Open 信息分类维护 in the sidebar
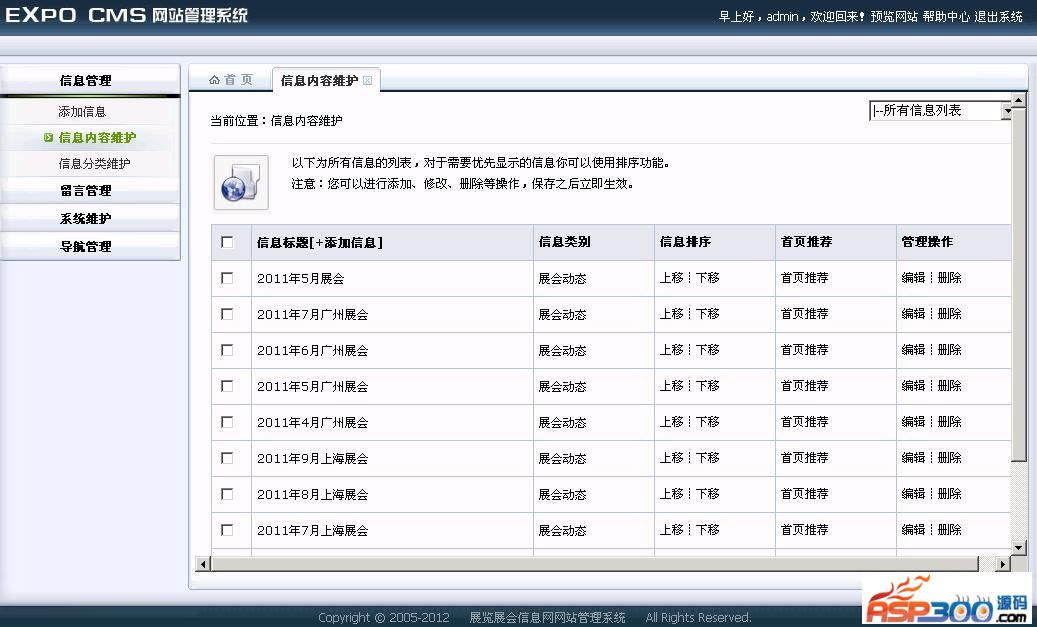This screenshot has width=1037, height=627. [x=95, y=163]
